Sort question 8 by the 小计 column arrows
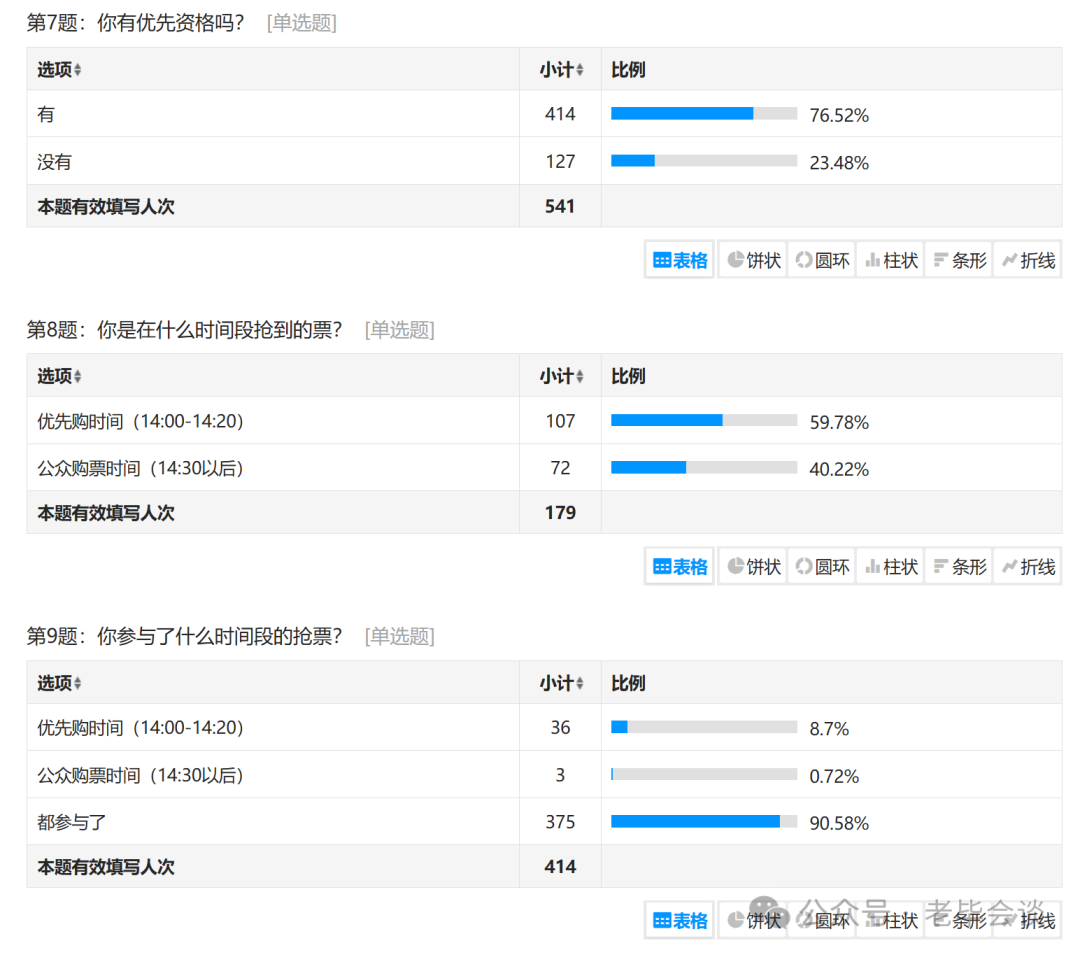The height and width of the screenshot is (957, 1080). 580,376
